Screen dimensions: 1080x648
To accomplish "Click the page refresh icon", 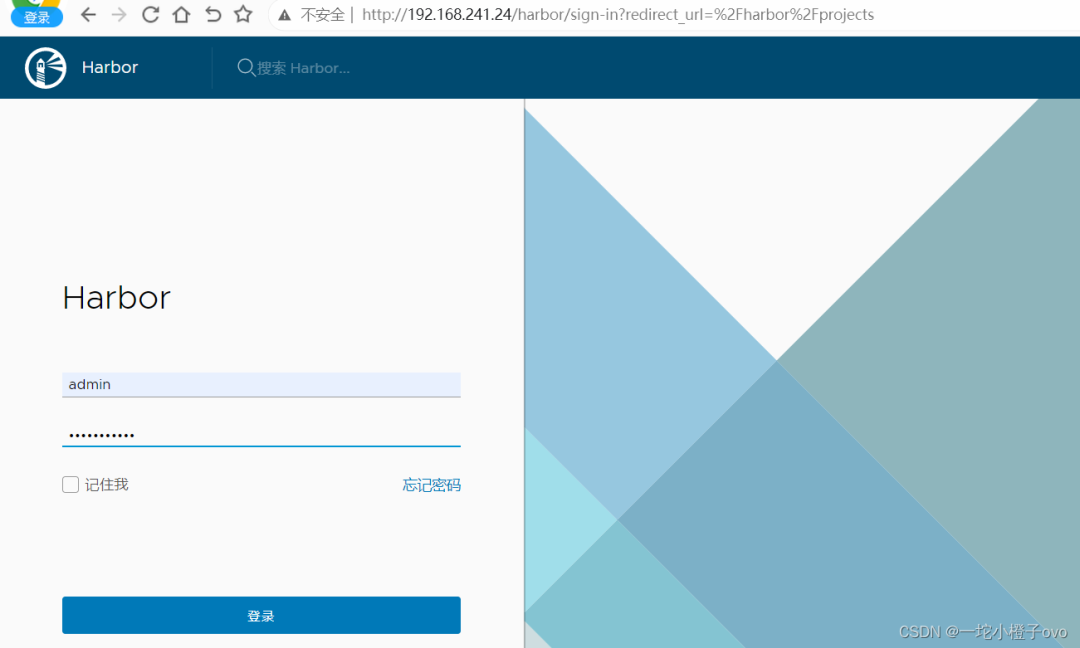I will point(151,15).
